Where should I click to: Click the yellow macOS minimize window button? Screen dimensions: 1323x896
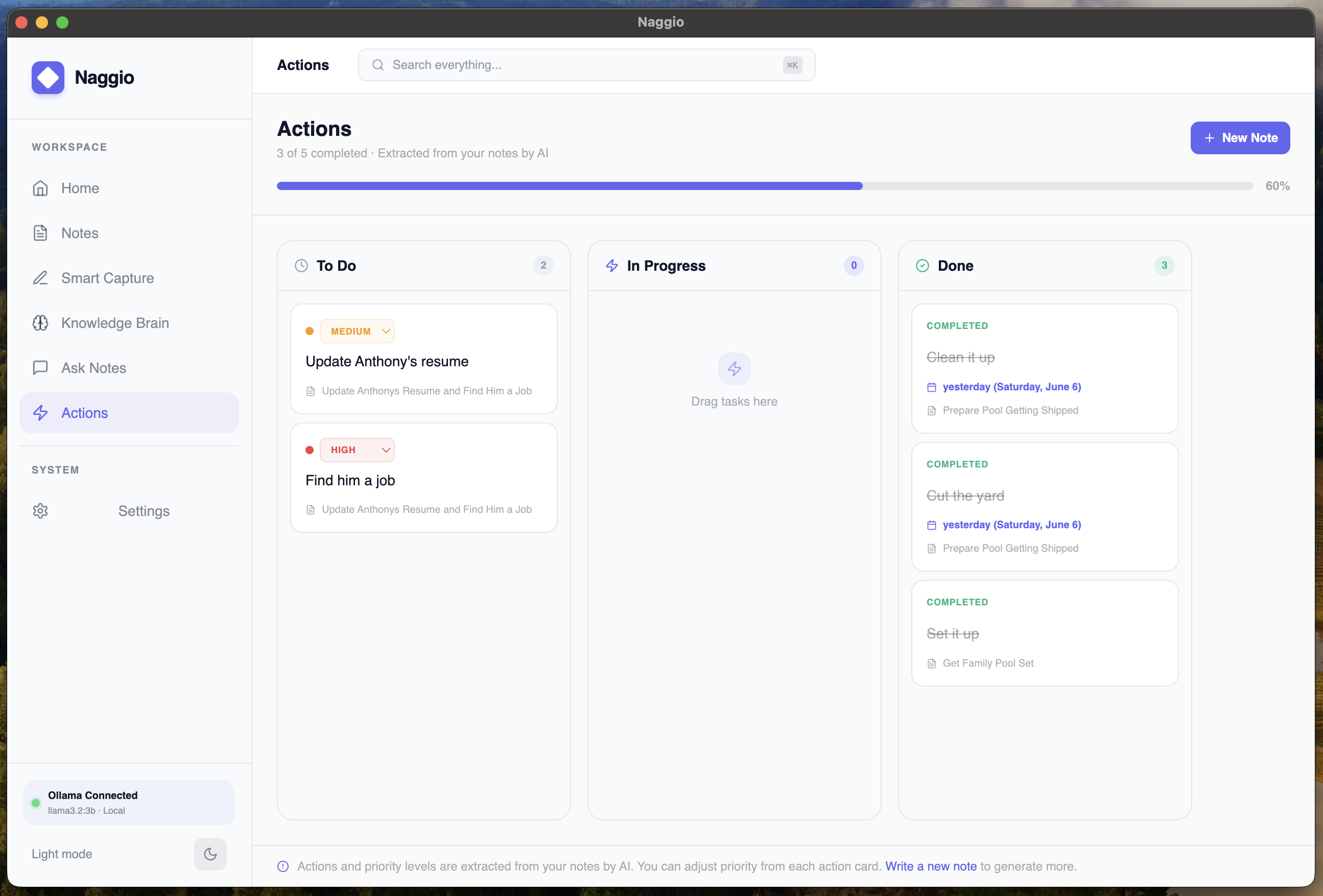[42, 22]
